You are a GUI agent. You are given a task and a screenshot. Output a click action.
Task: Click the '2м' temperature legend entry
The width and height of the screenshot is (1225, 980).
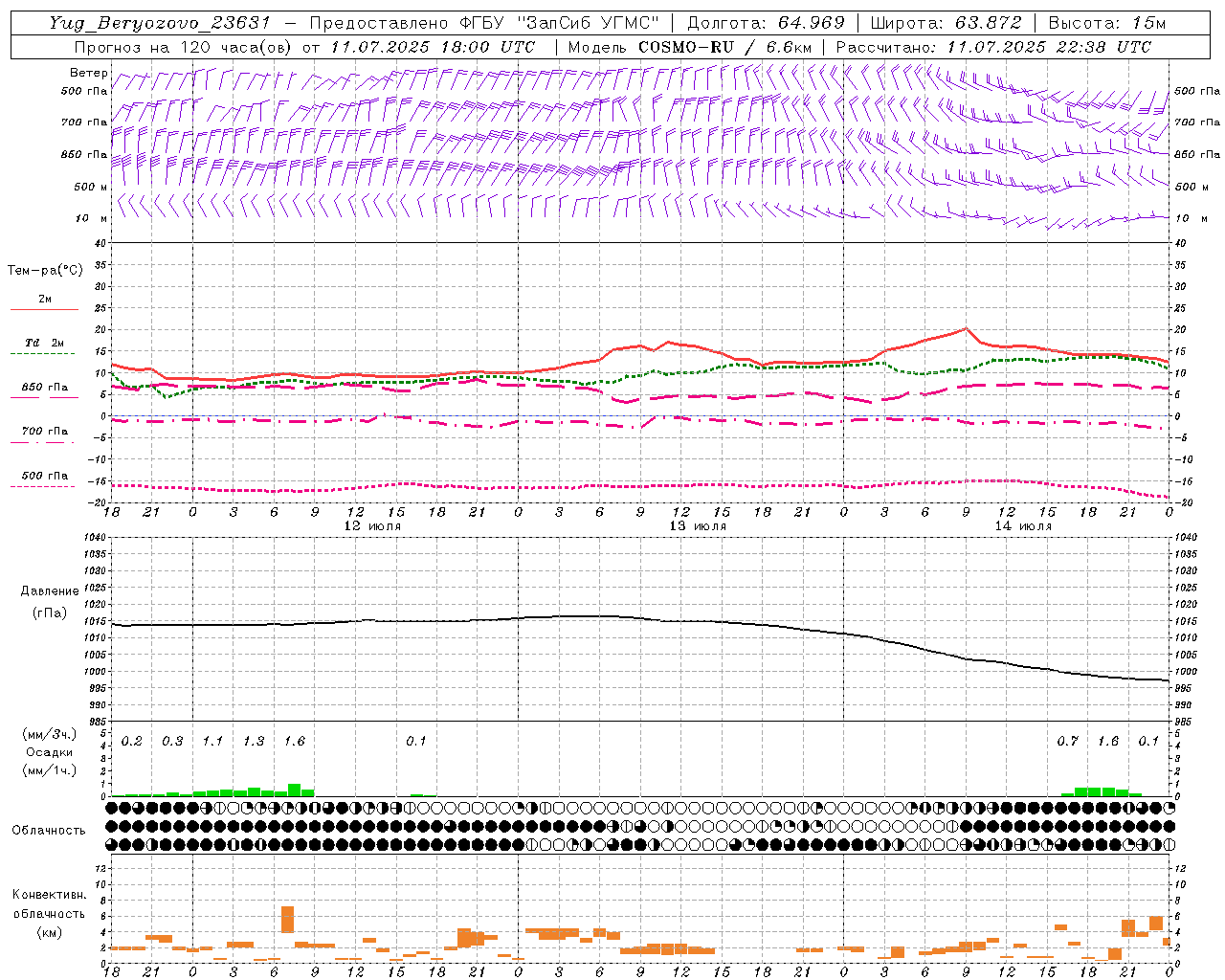45,300
